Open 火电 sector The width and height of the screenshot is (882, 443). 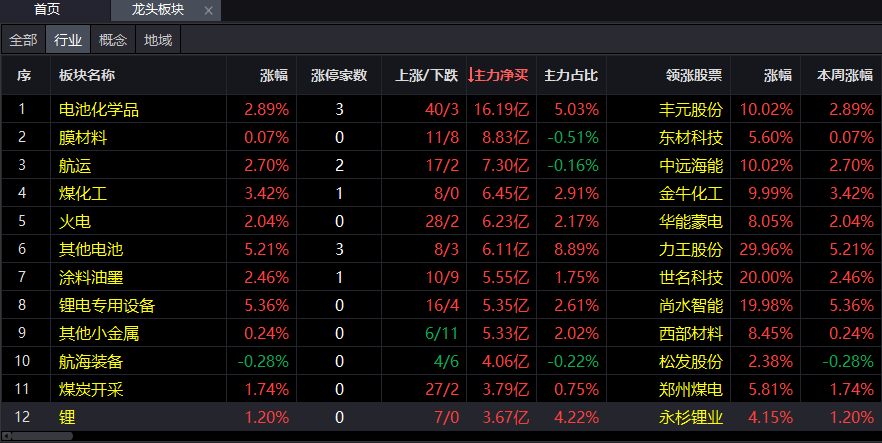(x=75, y=222)
